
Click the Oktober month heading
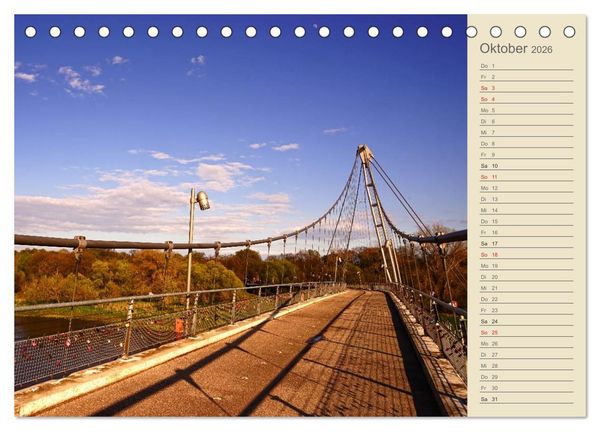coord(503,49)
